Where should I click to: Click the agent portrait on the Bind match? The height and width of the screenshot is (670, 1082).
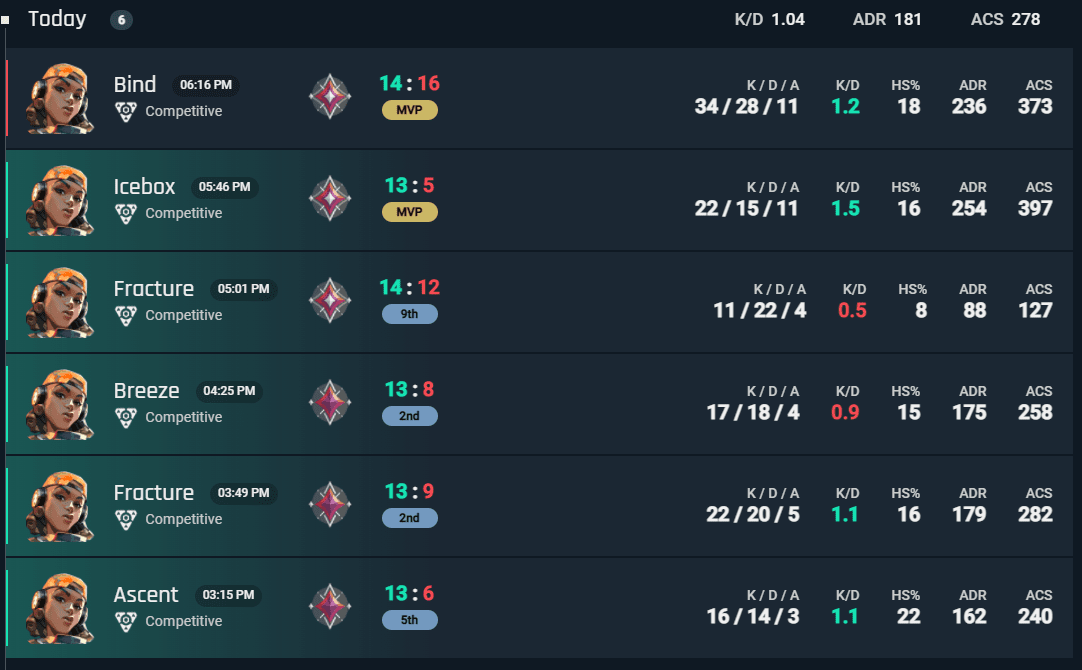[59, 98]
